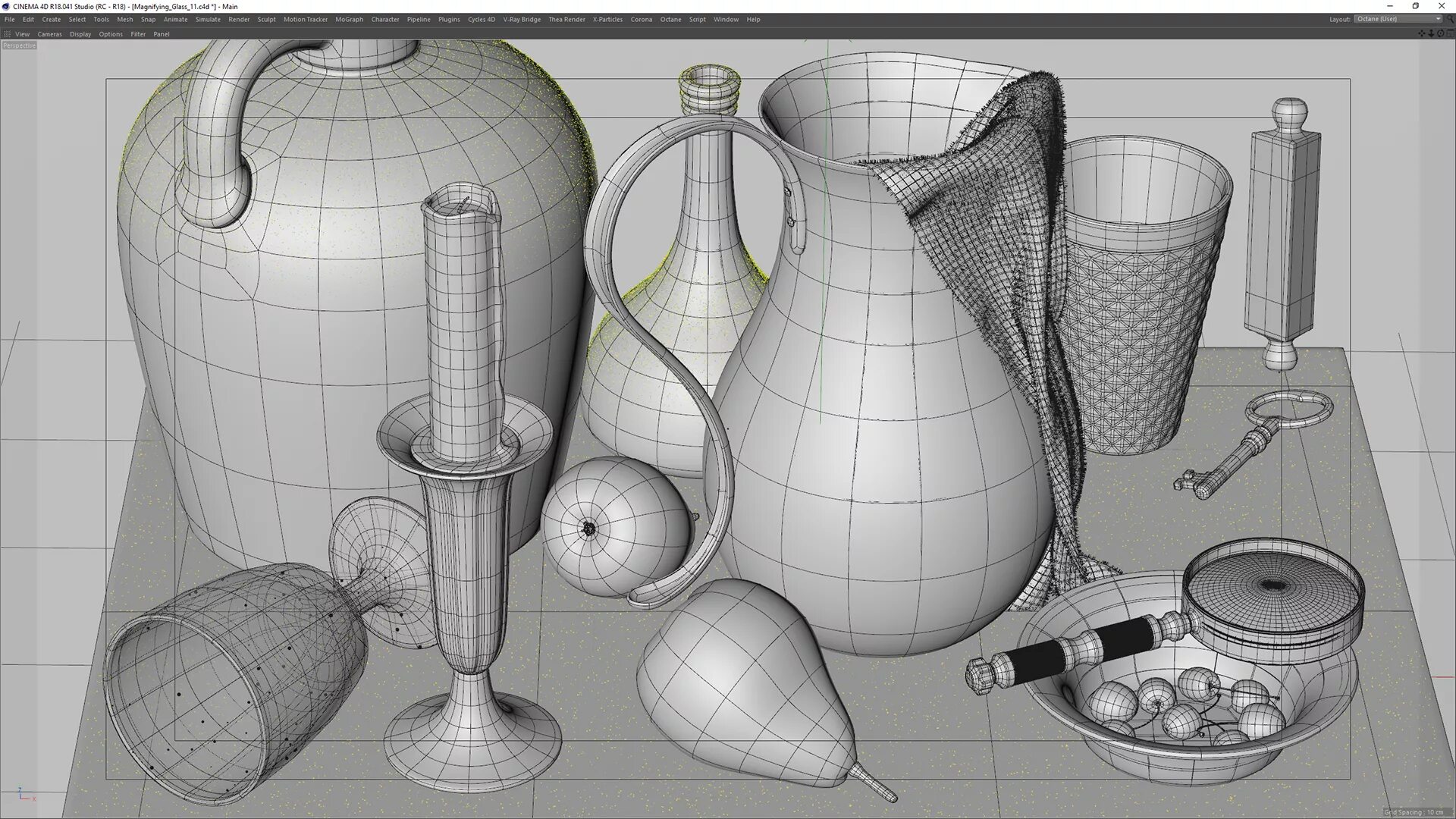Image resolution: width=1456 pixels, height=819 pixels.
Task: Open the viewport Options menu
Action: [x=110, y=34]
